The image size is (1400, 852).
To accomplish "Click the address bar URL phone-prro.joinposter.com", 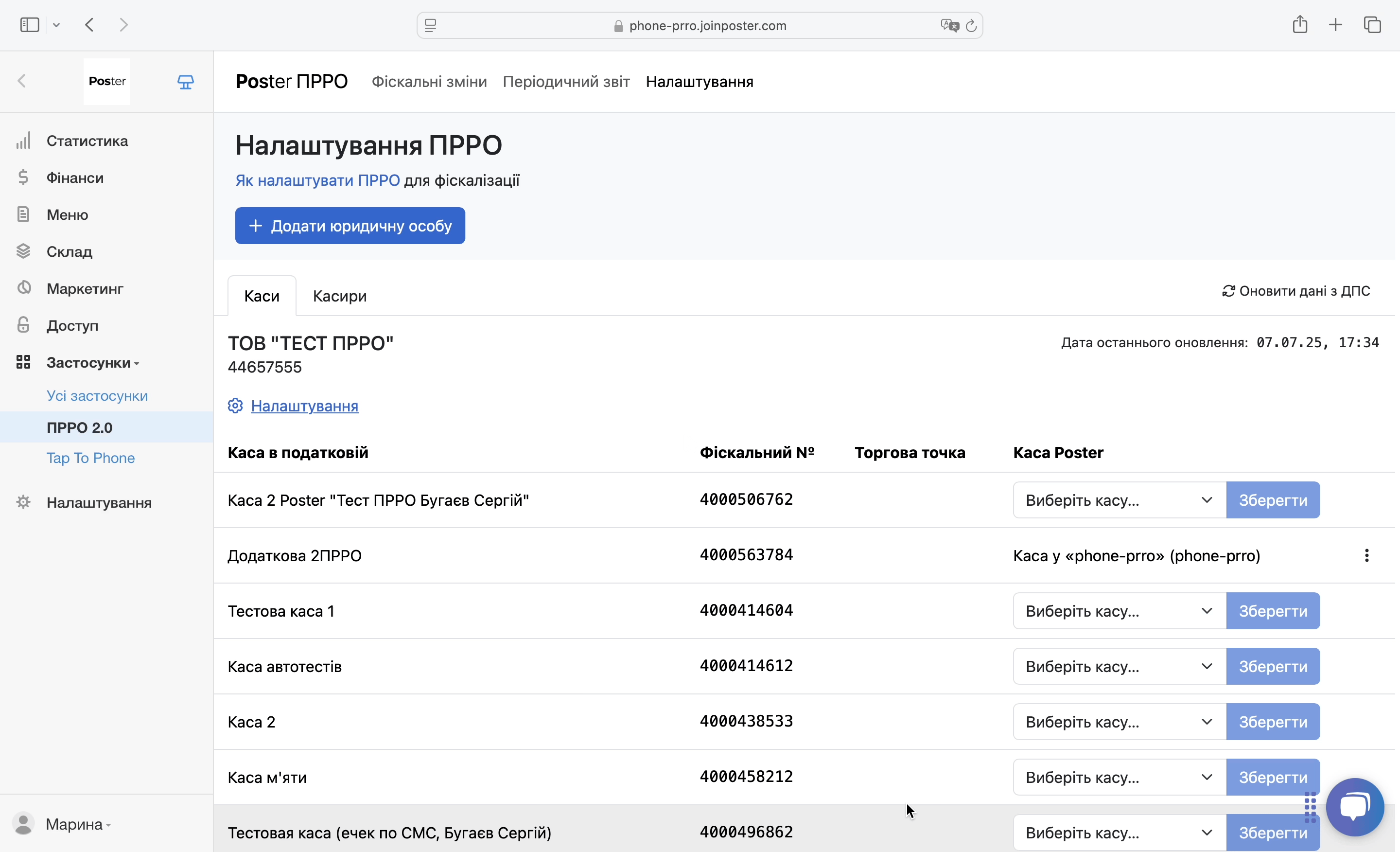I will [707, 26].
